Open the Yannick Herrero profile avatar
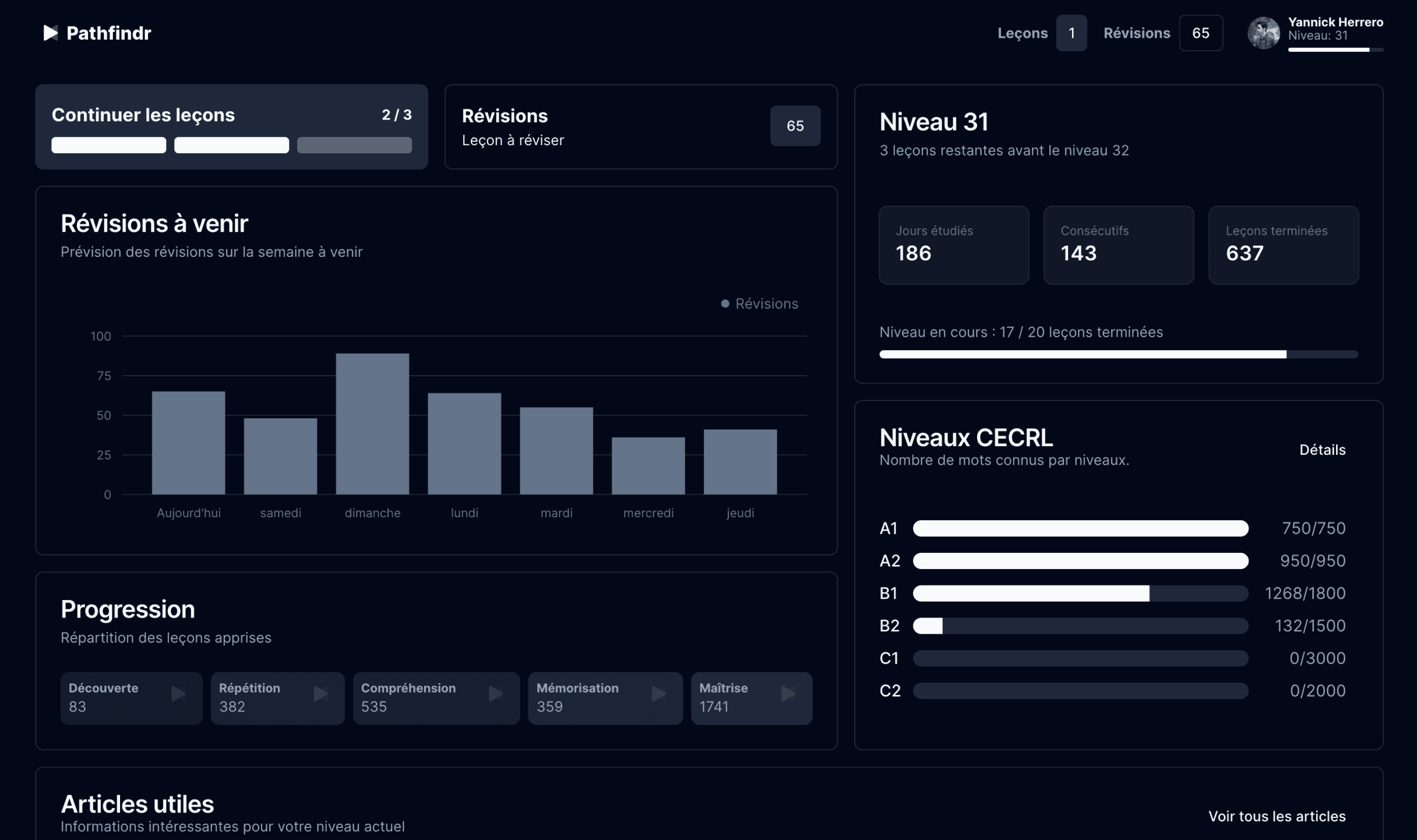This screenshot has height=840, width=1417. tap(1264, 33)
